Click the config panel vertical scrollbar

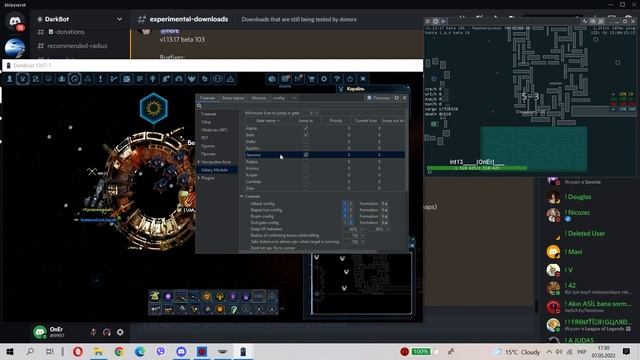407,151
